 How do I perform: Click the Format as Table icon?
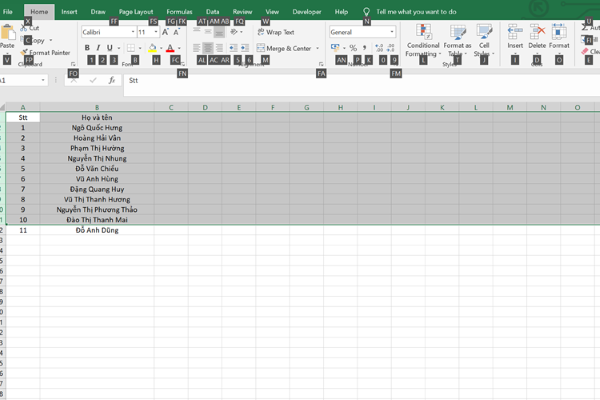[457, 40]
